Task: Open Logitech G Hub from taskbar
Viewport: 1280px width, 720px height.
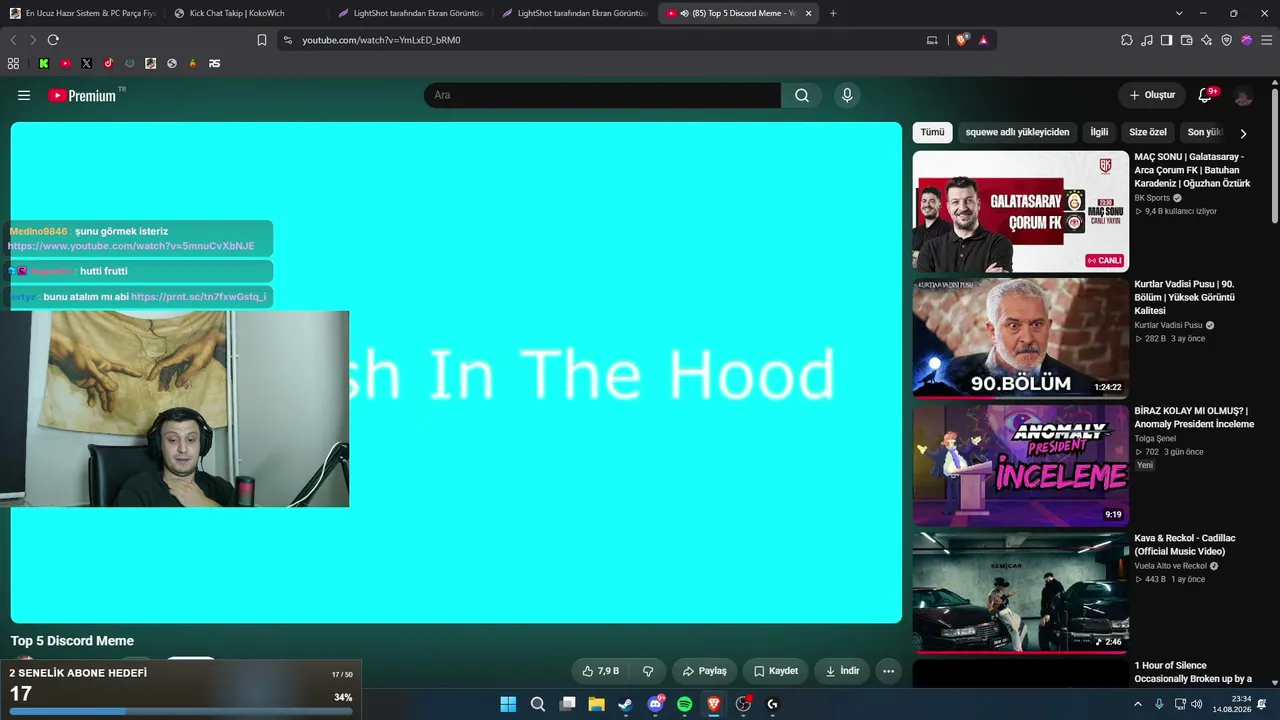Action: (x=772, y=704)
